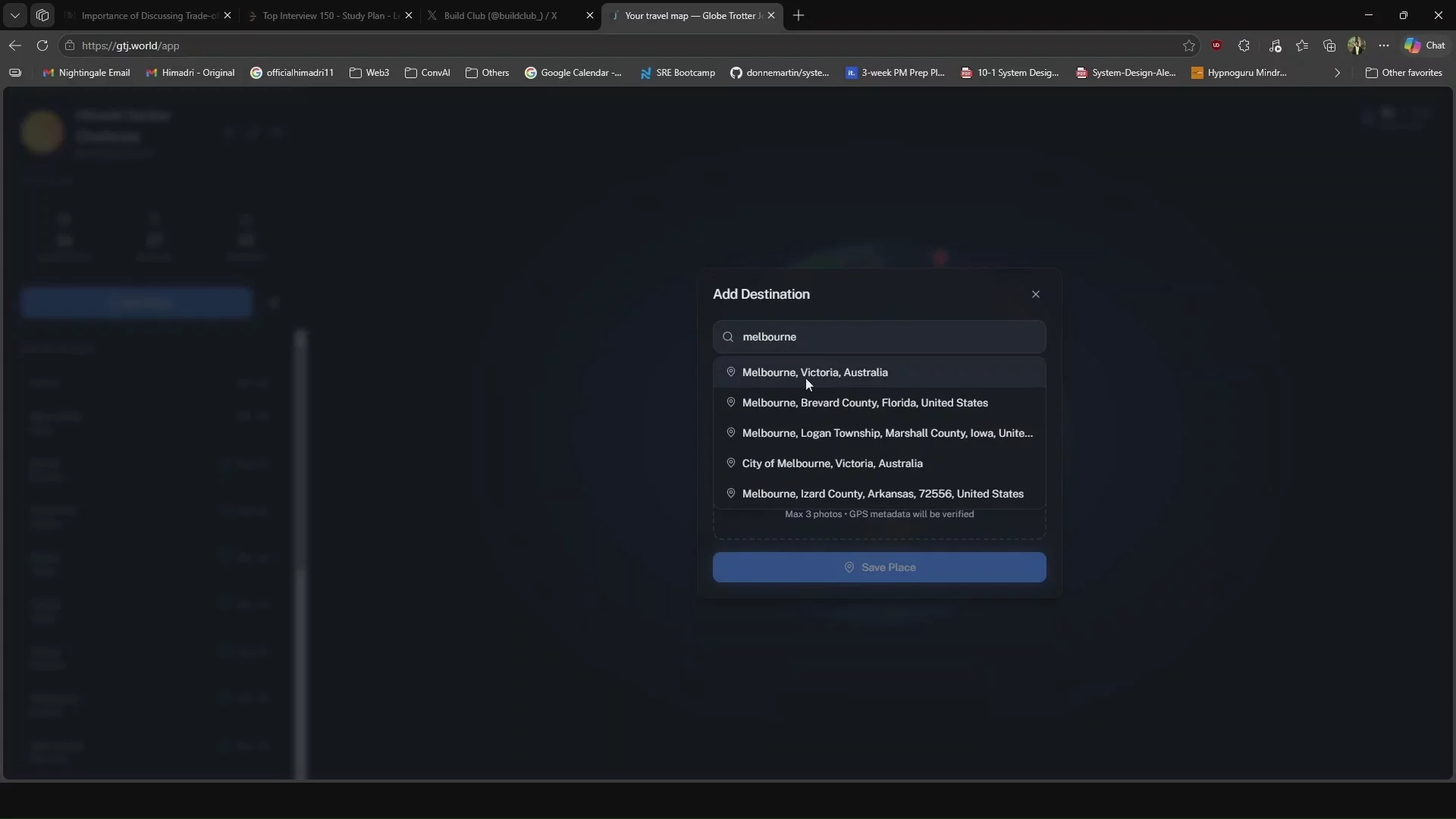The width and height of the screenshot is (1456, 819).
Task: Open a new tab with plus button
Action: [799, 15]
